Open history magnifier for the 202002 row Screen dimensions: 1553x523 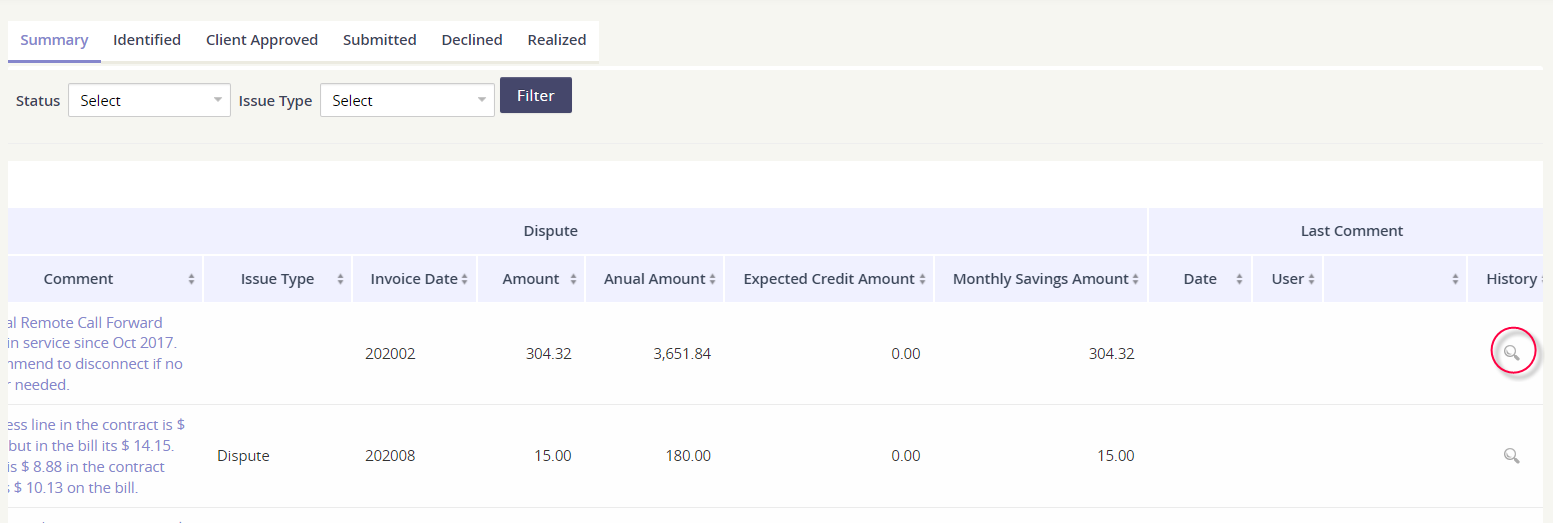[x=1511, y=353]
